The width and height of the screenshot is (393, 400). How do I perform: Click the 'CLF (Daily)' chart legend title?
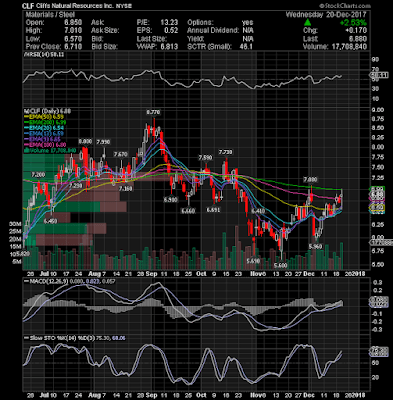pyautogui.click(x=48, y=111)
